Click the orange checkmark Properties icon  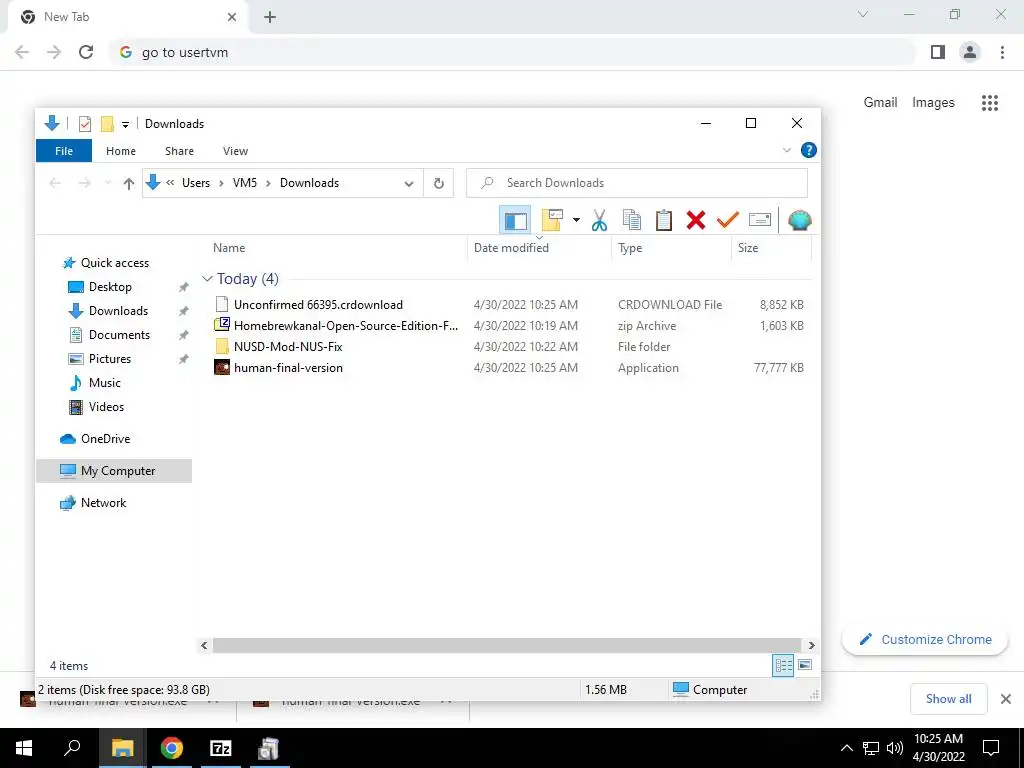click(727, 220)
